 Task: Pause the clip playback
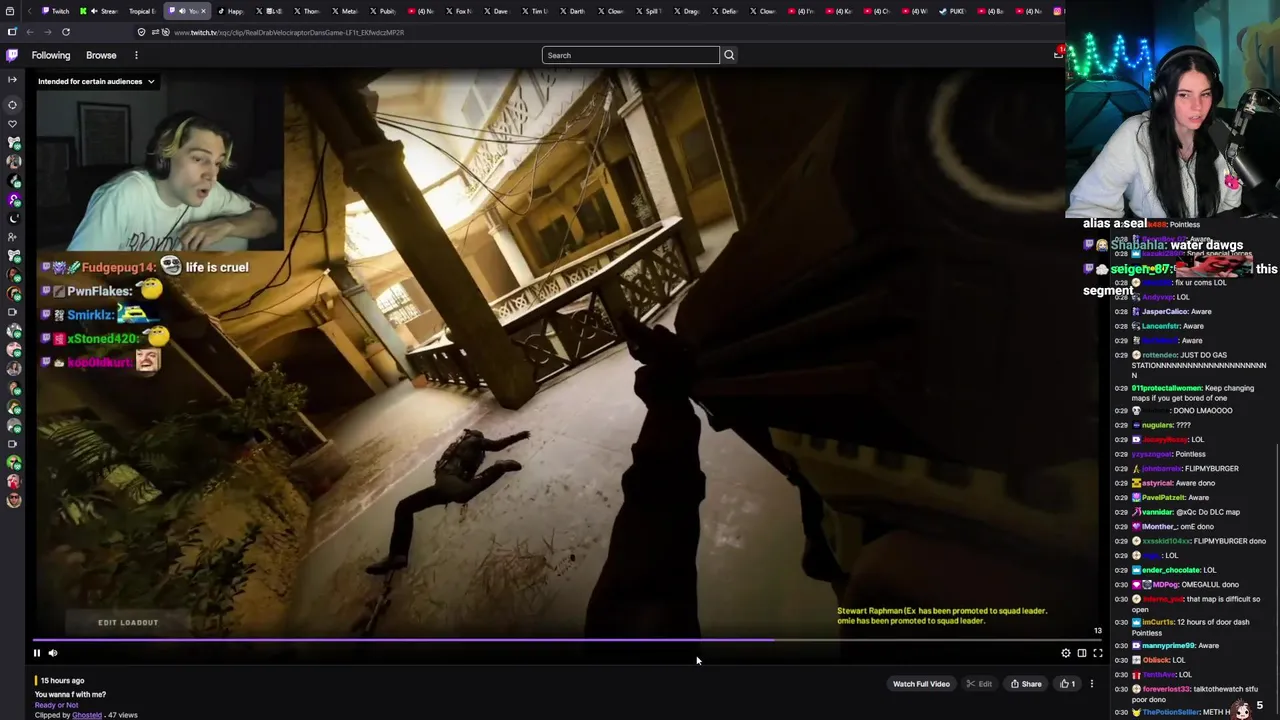pos(37,653)
